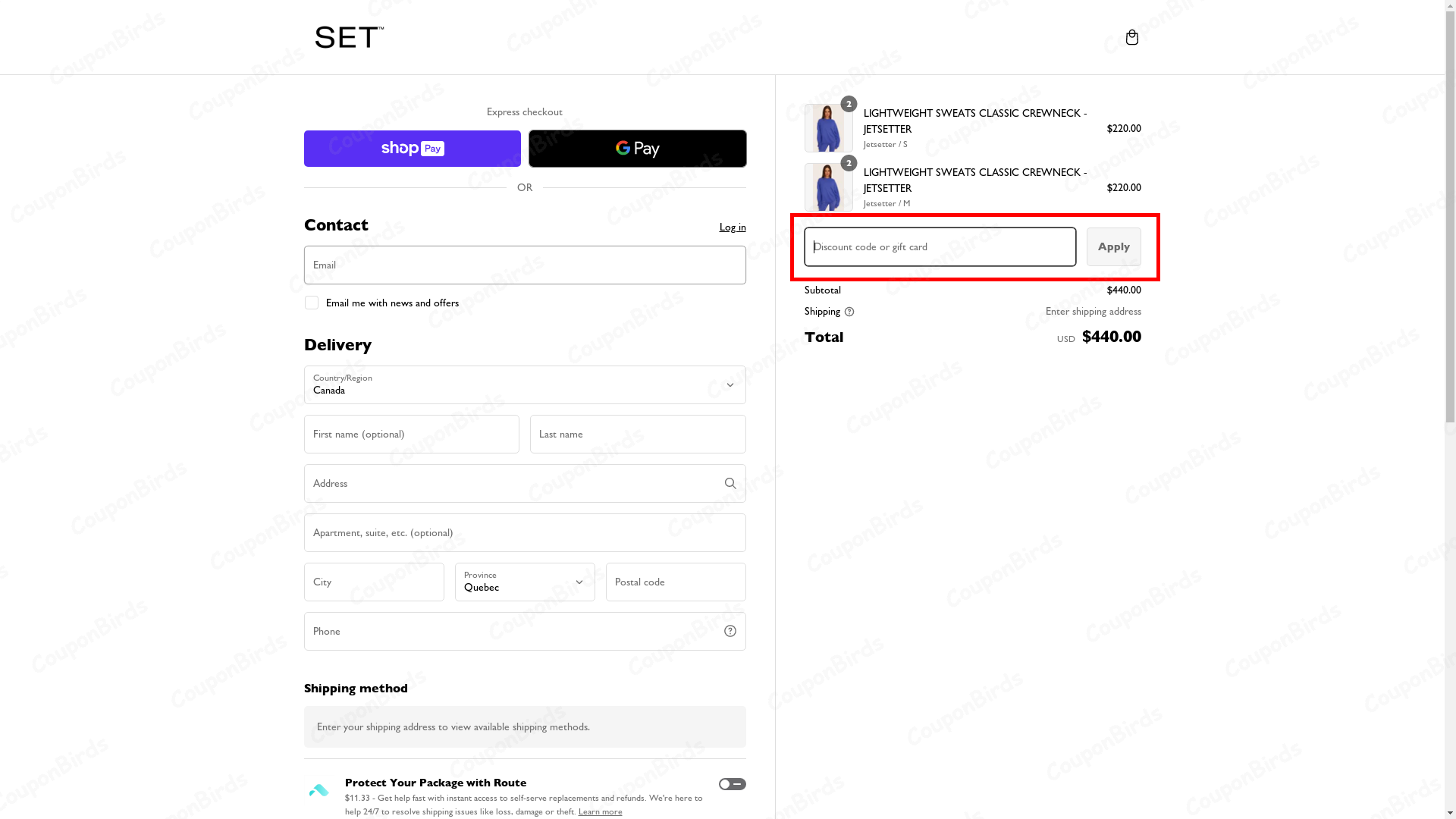Click the Jetsetter M crewneck thumbnail
The height and width of the screenshot is (819, 1456).
[x=827, y=187]
